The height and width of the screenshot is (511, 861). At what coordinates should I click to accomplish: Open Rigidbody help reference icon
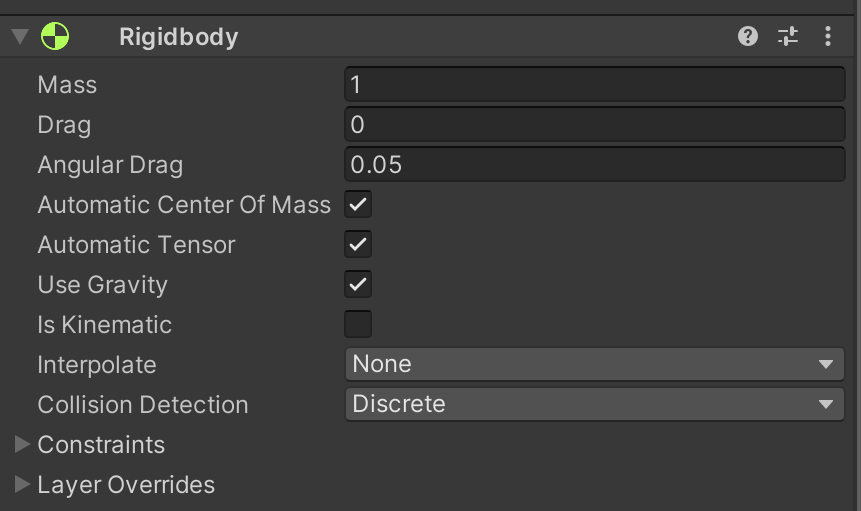pos(748,37)
